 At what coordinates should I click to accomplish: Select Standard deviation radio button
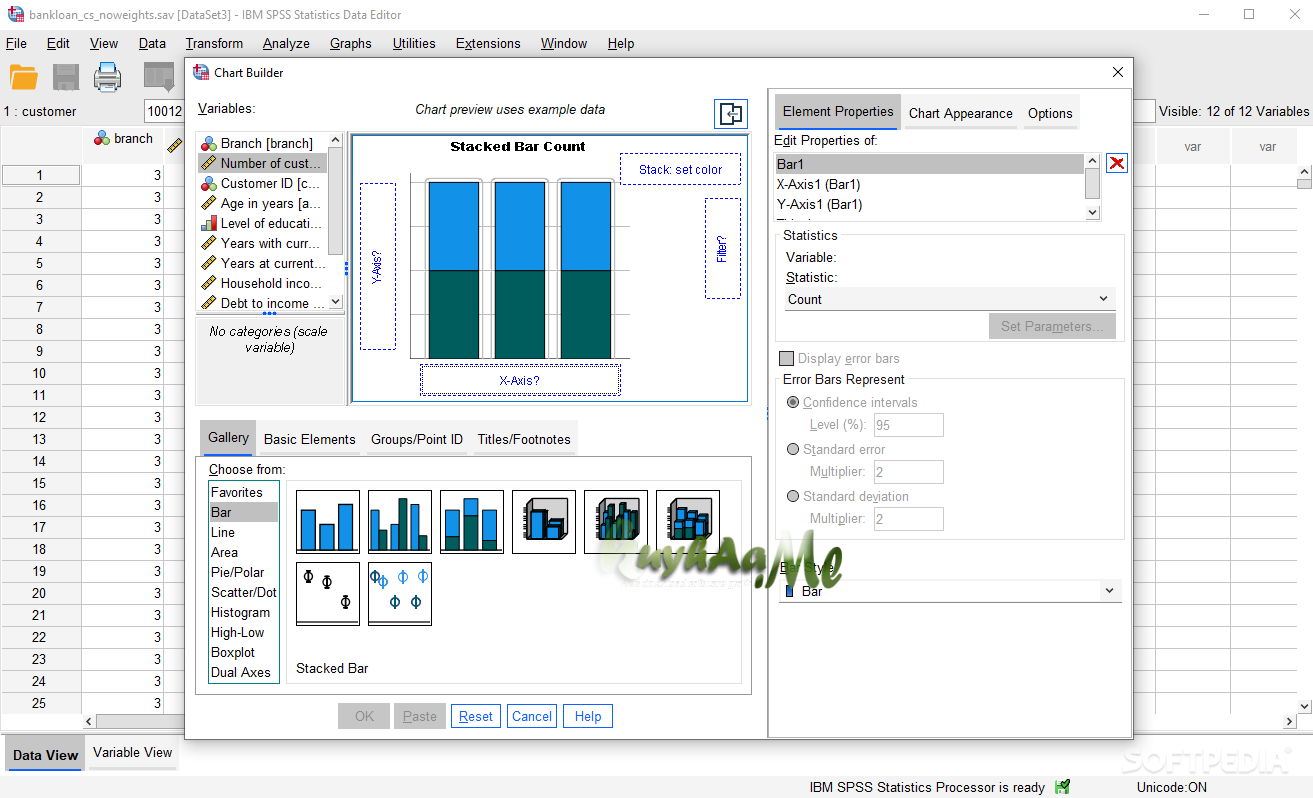793,496
